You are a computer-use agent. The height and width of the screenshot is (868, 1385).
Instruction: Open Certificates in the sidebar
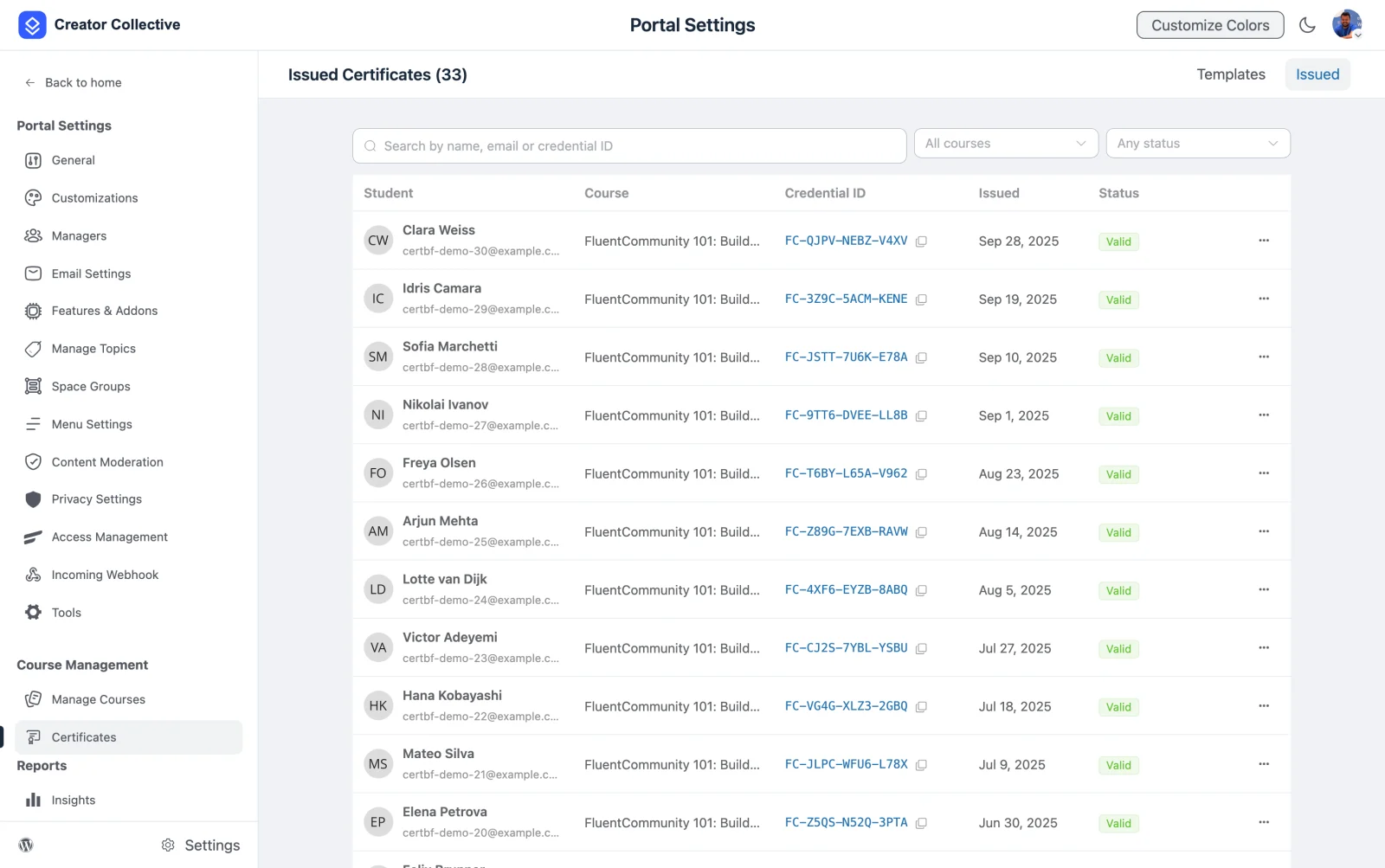tap(128, 737)
